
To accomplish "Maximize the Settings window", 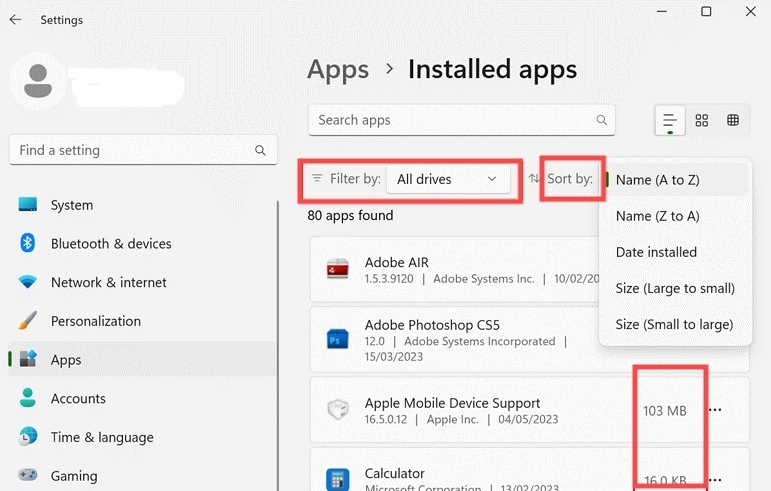I will [706, 11].
